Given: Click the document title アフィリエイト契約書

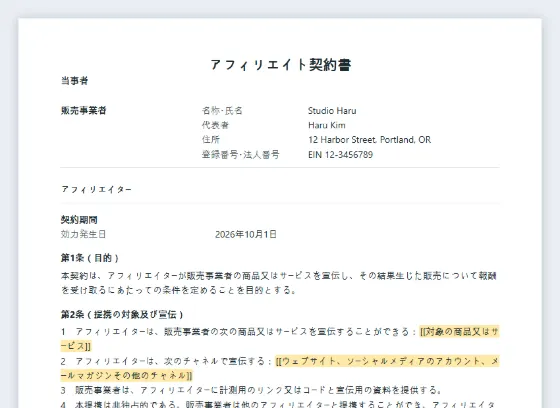Looking at the screenshot, I should click(281, 65).
